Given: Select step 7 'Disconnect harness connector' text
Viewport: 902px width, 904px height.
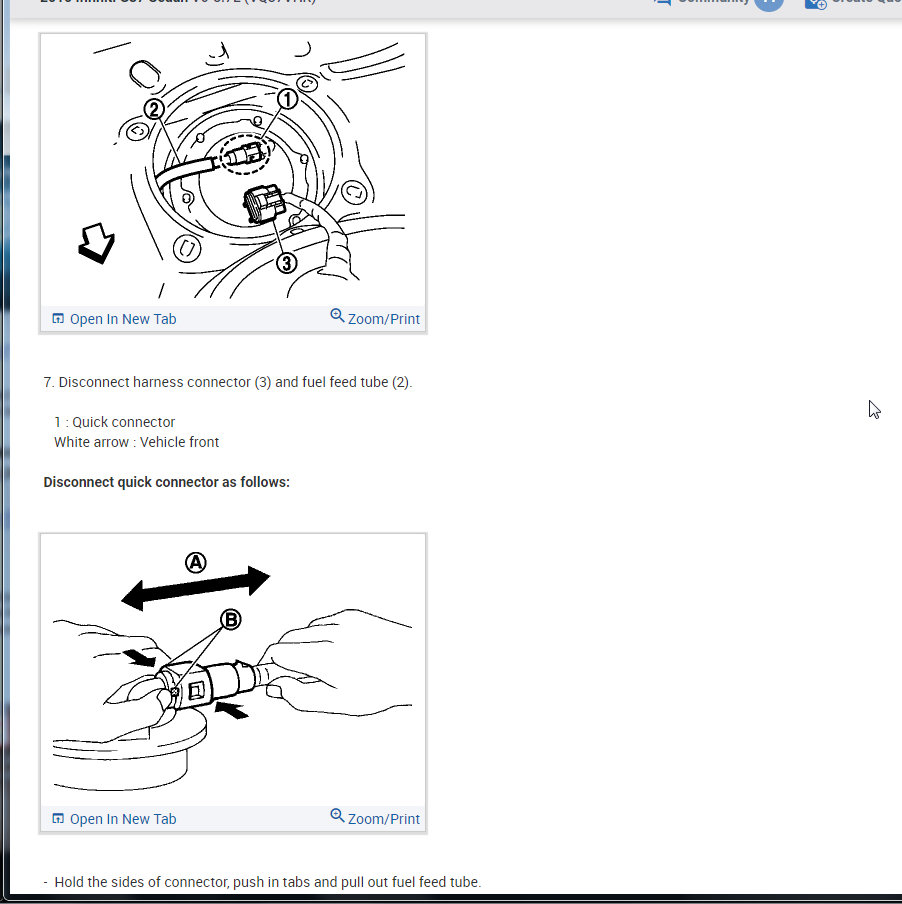Looking at the screenshot, I should tap(228, 382).
